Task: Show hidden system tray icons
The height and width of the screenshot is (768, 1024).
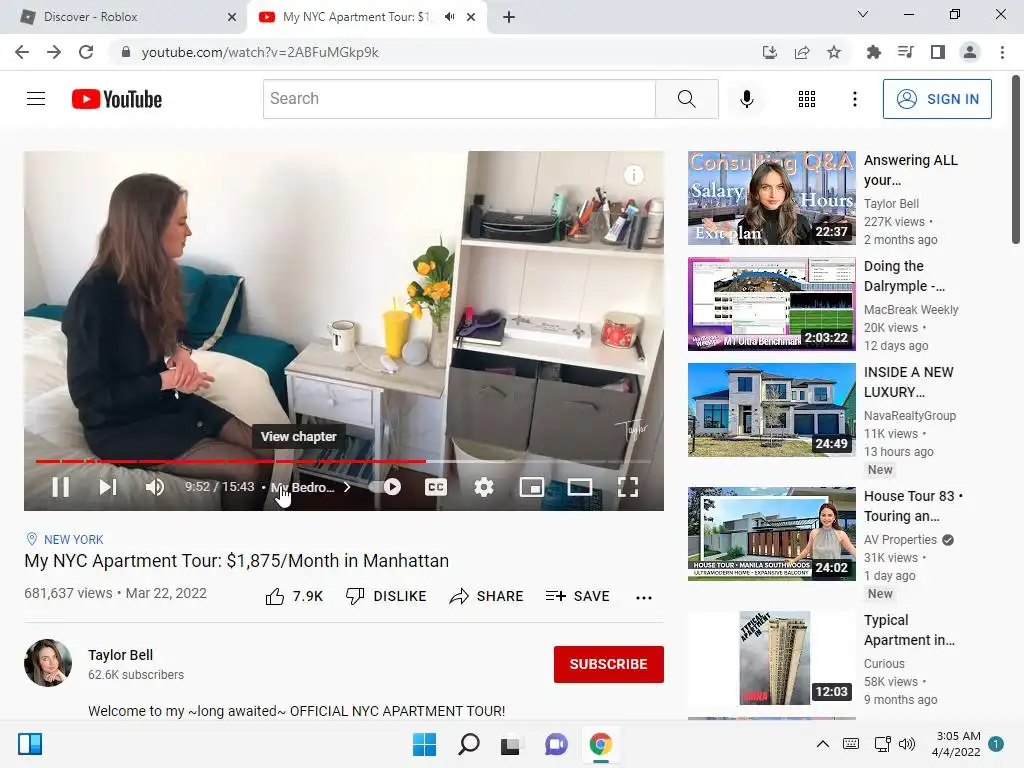Action: [823, 744]
